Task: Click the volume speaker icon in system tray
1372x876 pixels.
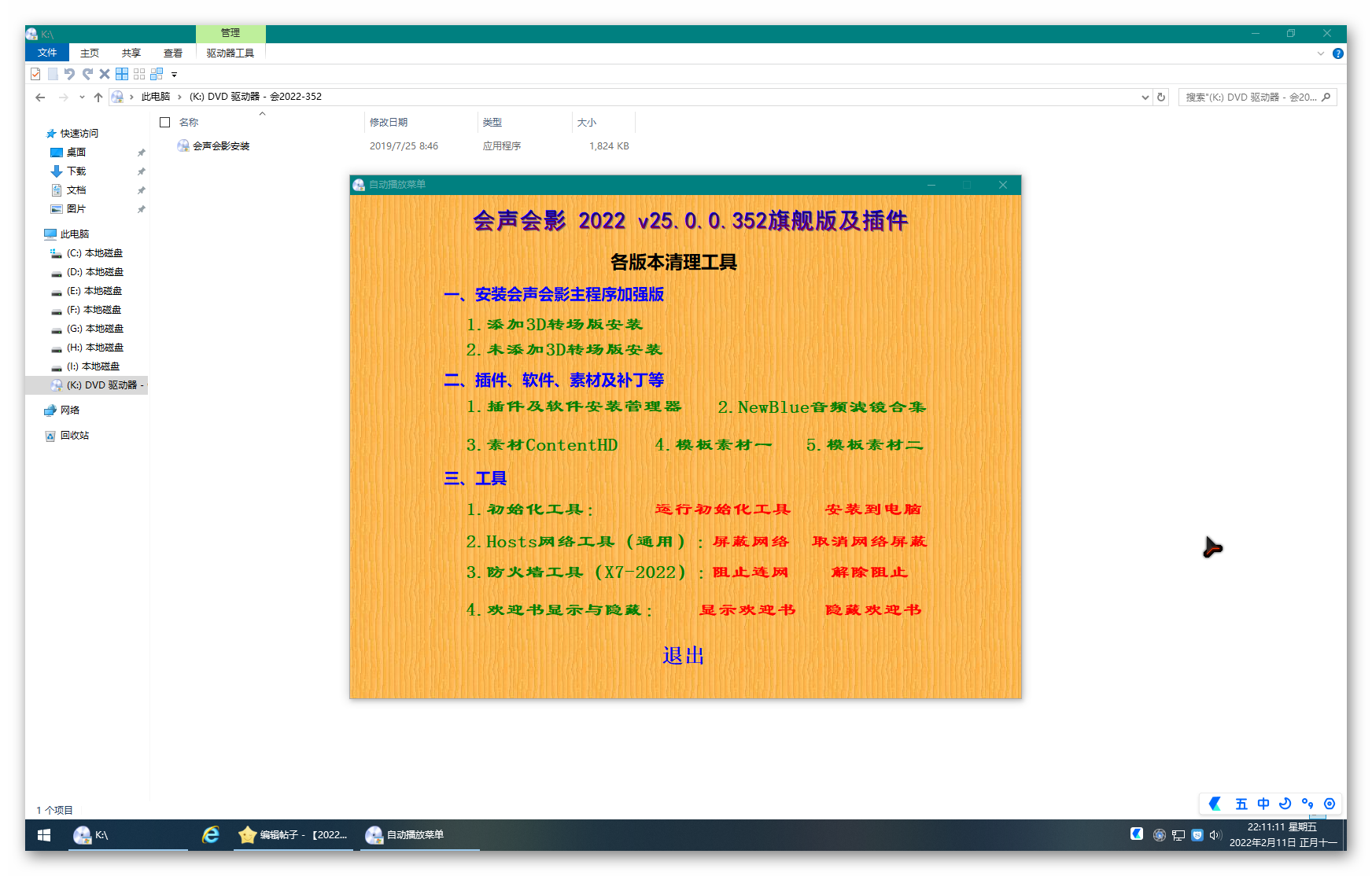Action: (1215, 835)
